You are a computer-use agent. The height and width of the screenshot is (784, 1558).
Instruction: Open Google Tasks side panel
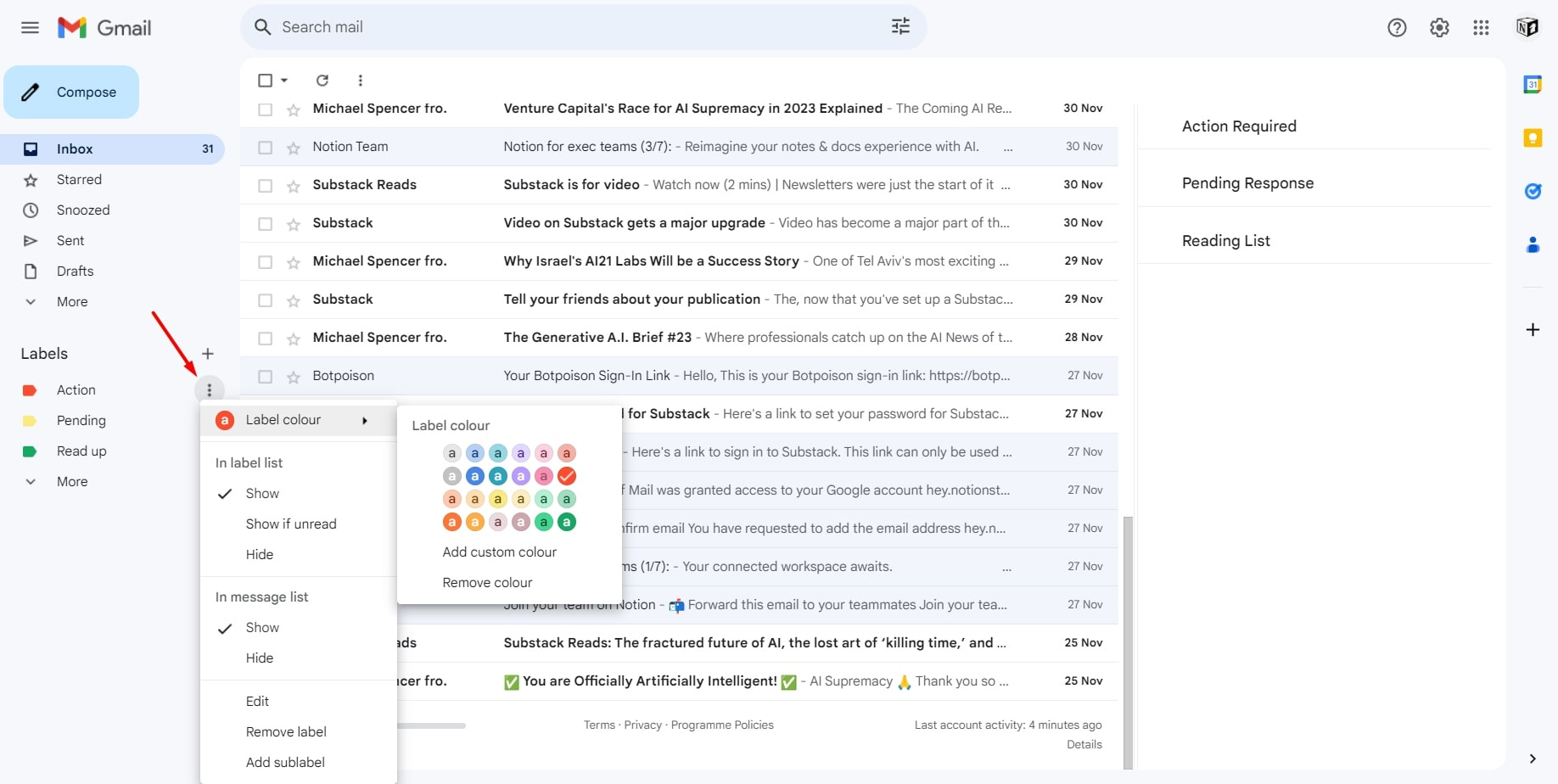pyautogui.click(x=1533, y=191)
